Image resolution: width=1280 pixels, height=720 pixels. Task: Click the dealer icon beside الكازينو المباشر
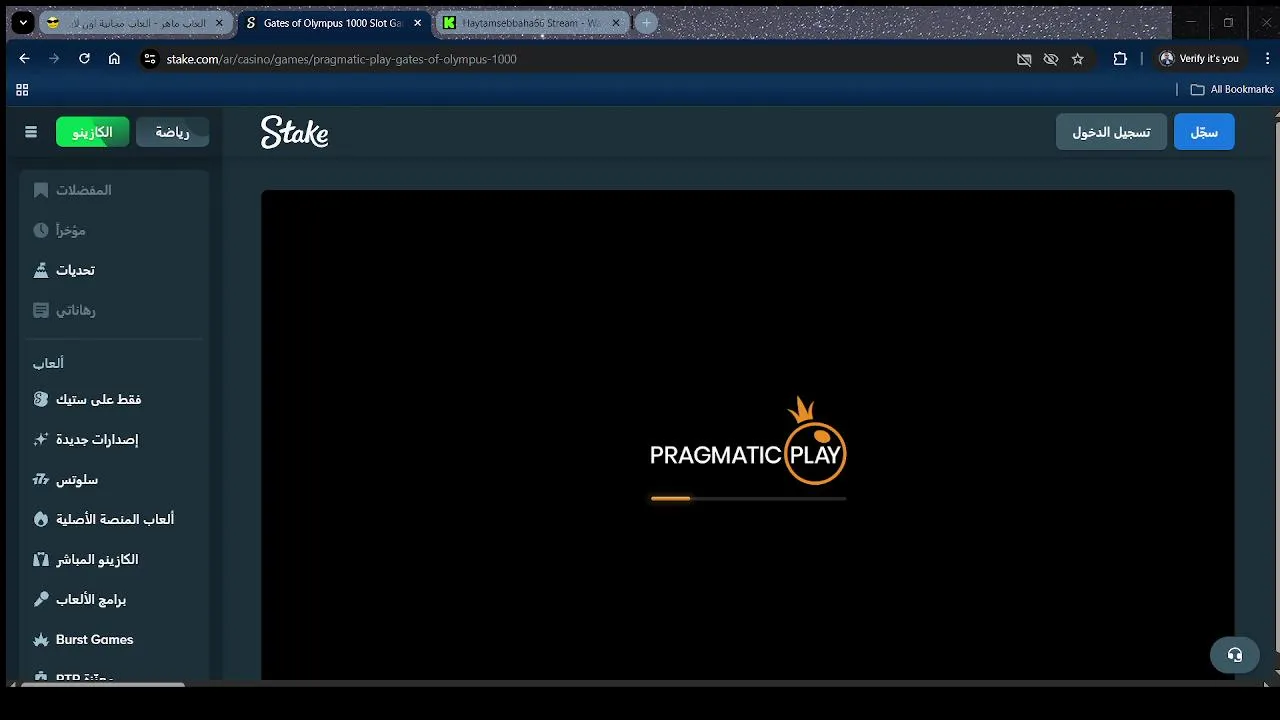41,559
